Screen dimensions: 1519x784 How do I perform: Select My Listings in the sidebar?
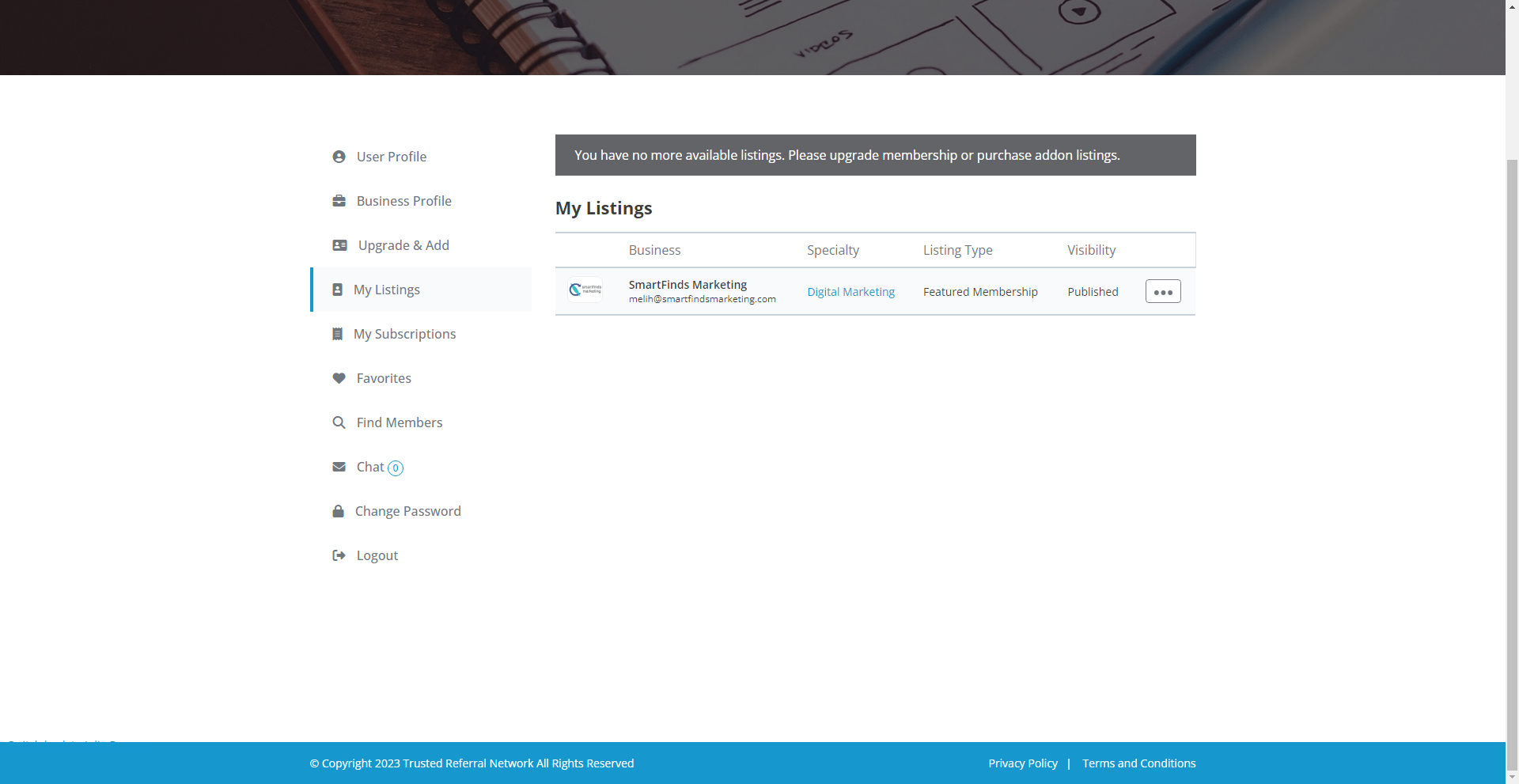[x=386, y=290]
